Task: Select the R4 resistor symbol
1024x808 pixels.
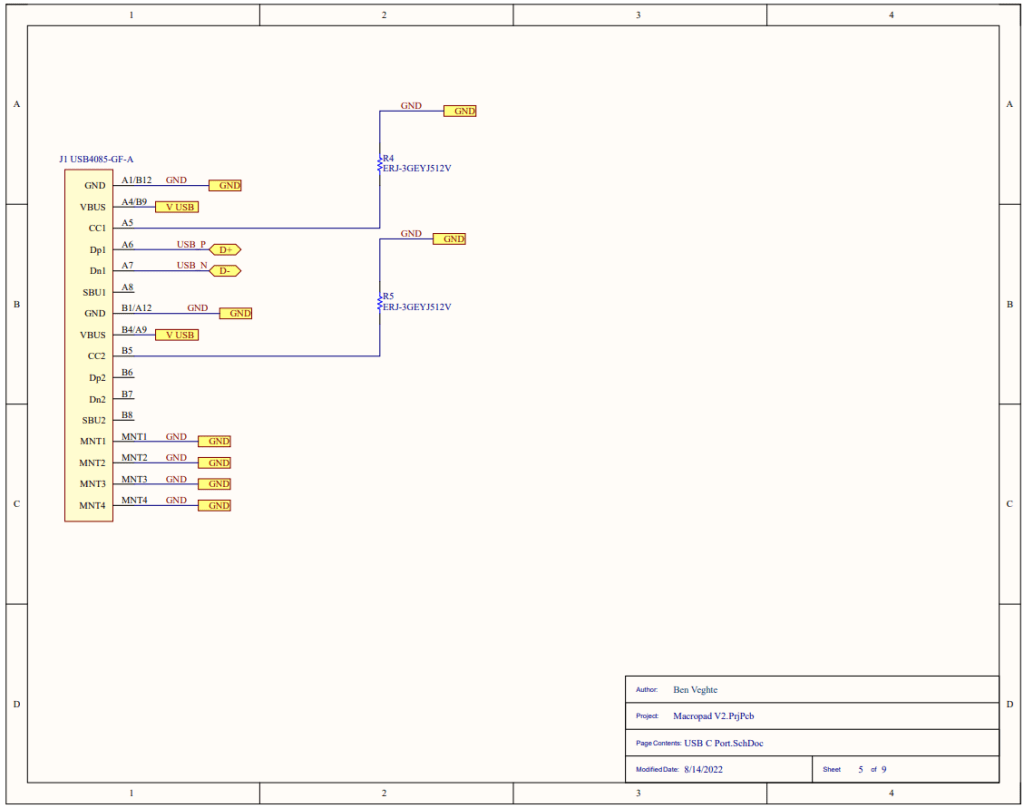Action: pos(380,164)
